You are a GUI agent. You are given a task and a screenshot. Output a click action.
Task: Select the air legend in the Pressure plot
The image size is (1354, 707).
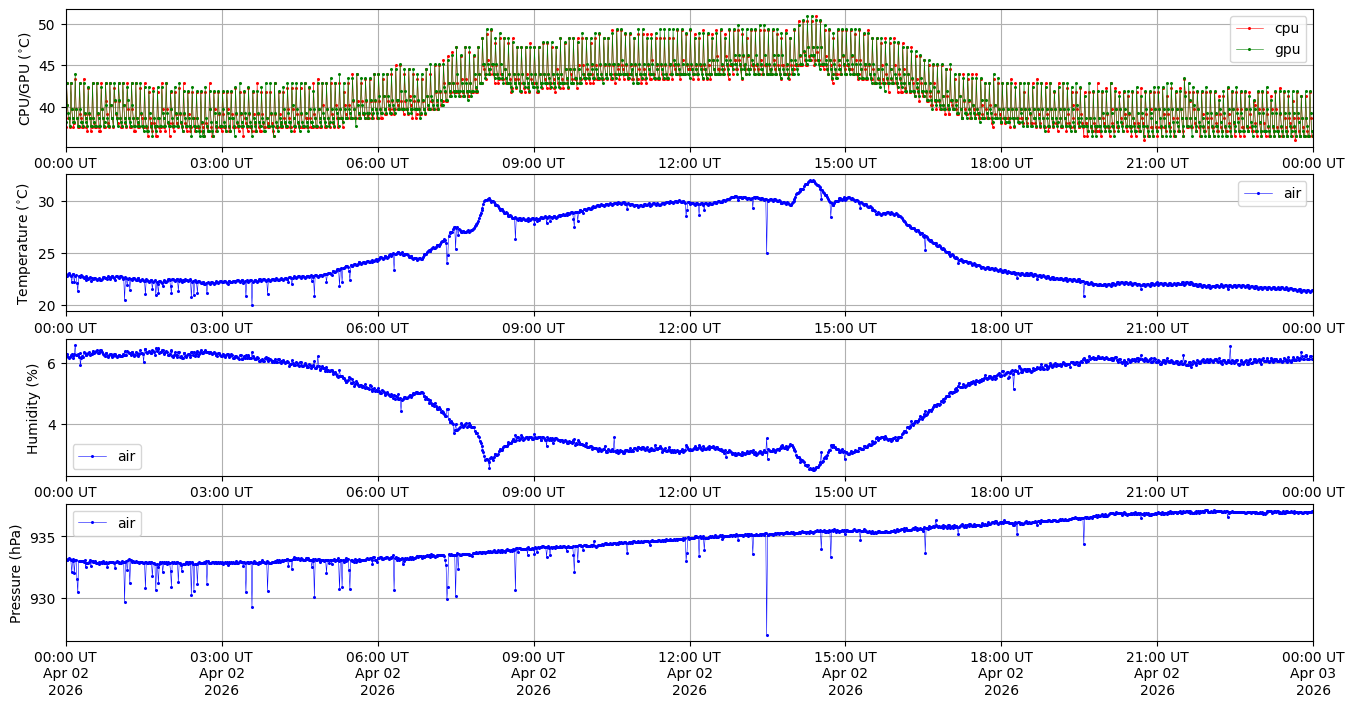pyautogui.click(x=126, y=522)
